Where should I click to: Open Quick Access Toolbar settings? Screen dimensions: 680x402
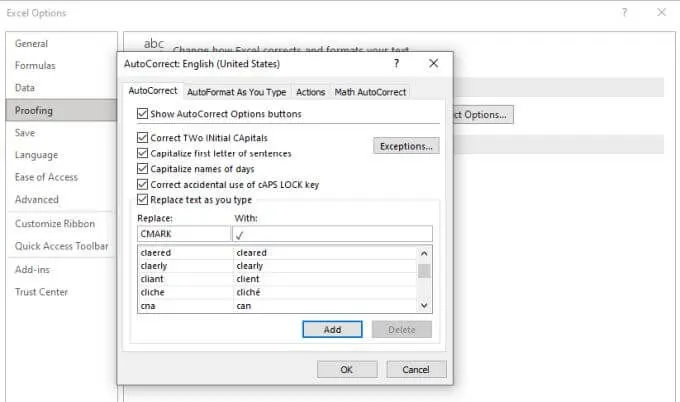click(61, 246)
